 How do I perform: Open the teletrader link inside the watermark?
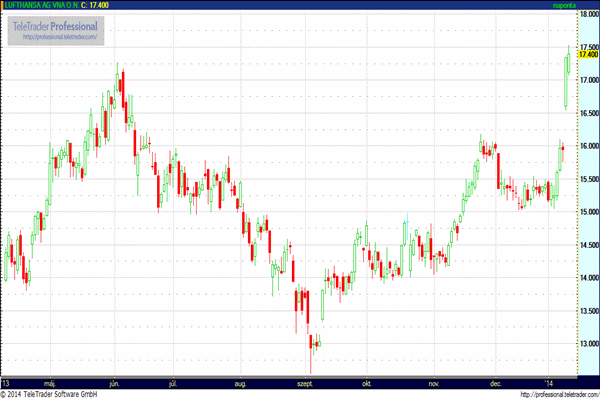pyautogui.click(x=60, y=37)
